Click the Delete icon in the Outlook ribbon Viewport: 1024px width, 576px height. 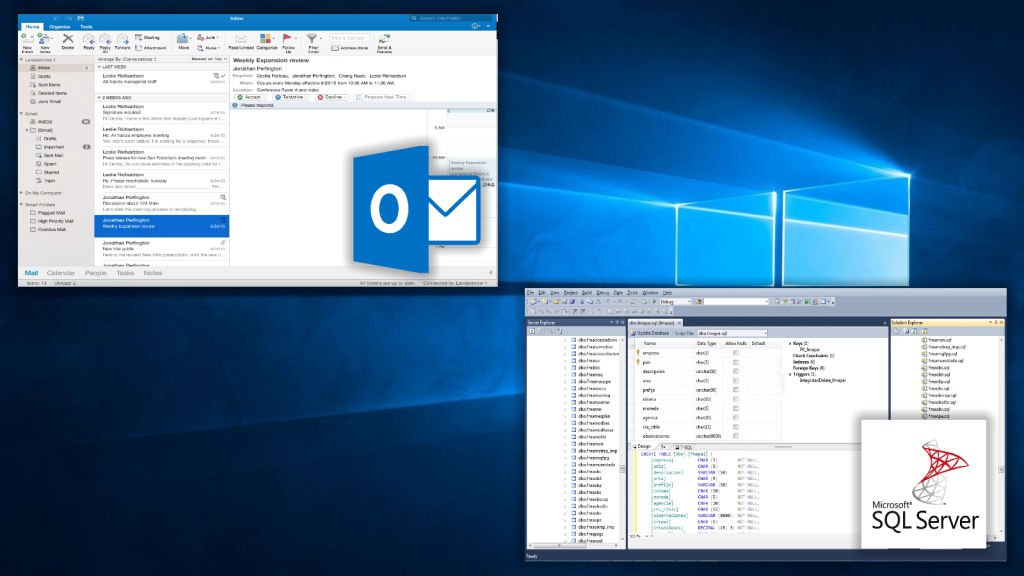[x=68, y=39]
